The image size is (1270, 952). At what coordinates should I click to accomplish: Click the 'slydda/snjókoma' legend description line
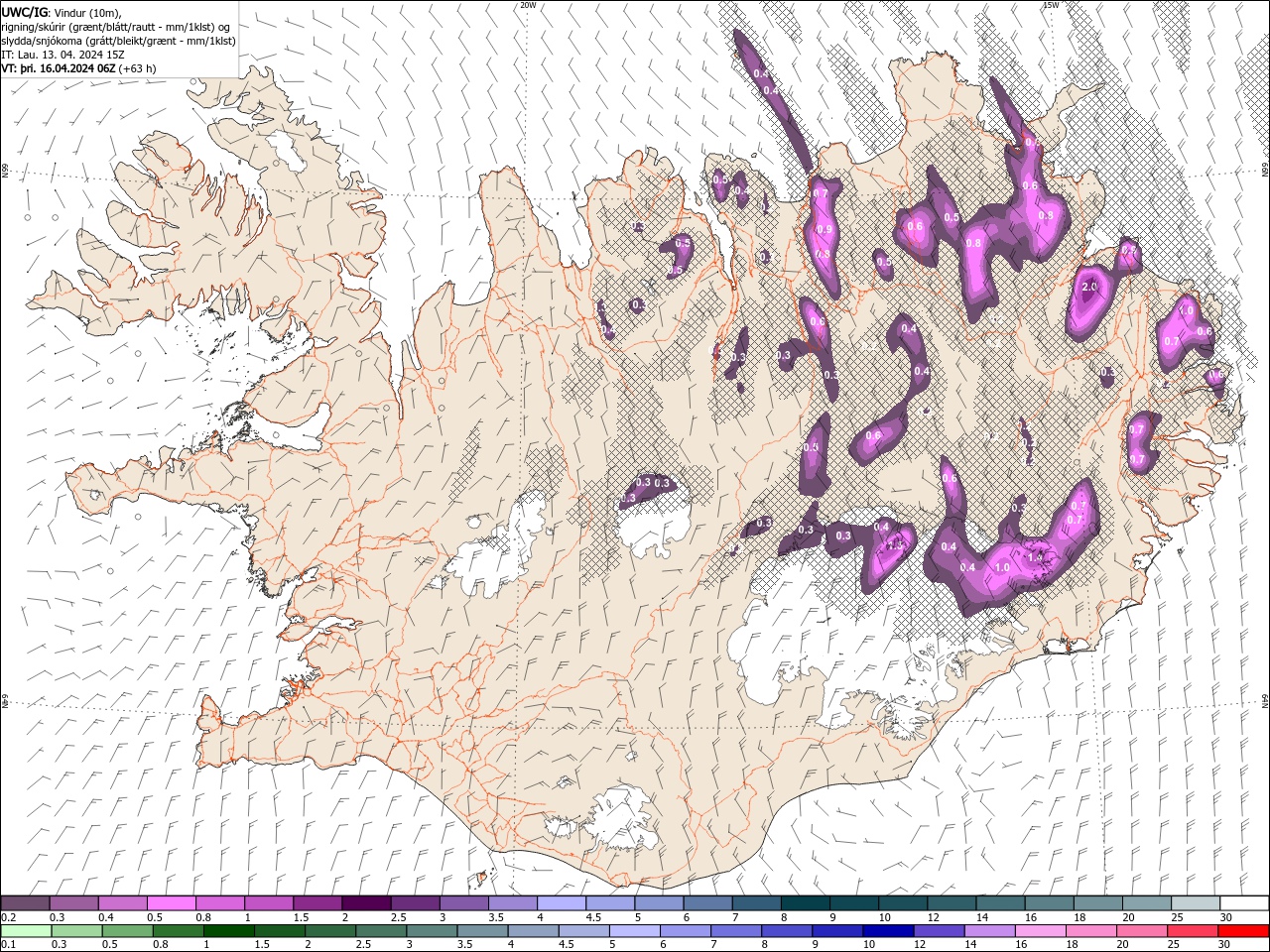point(119,41)
